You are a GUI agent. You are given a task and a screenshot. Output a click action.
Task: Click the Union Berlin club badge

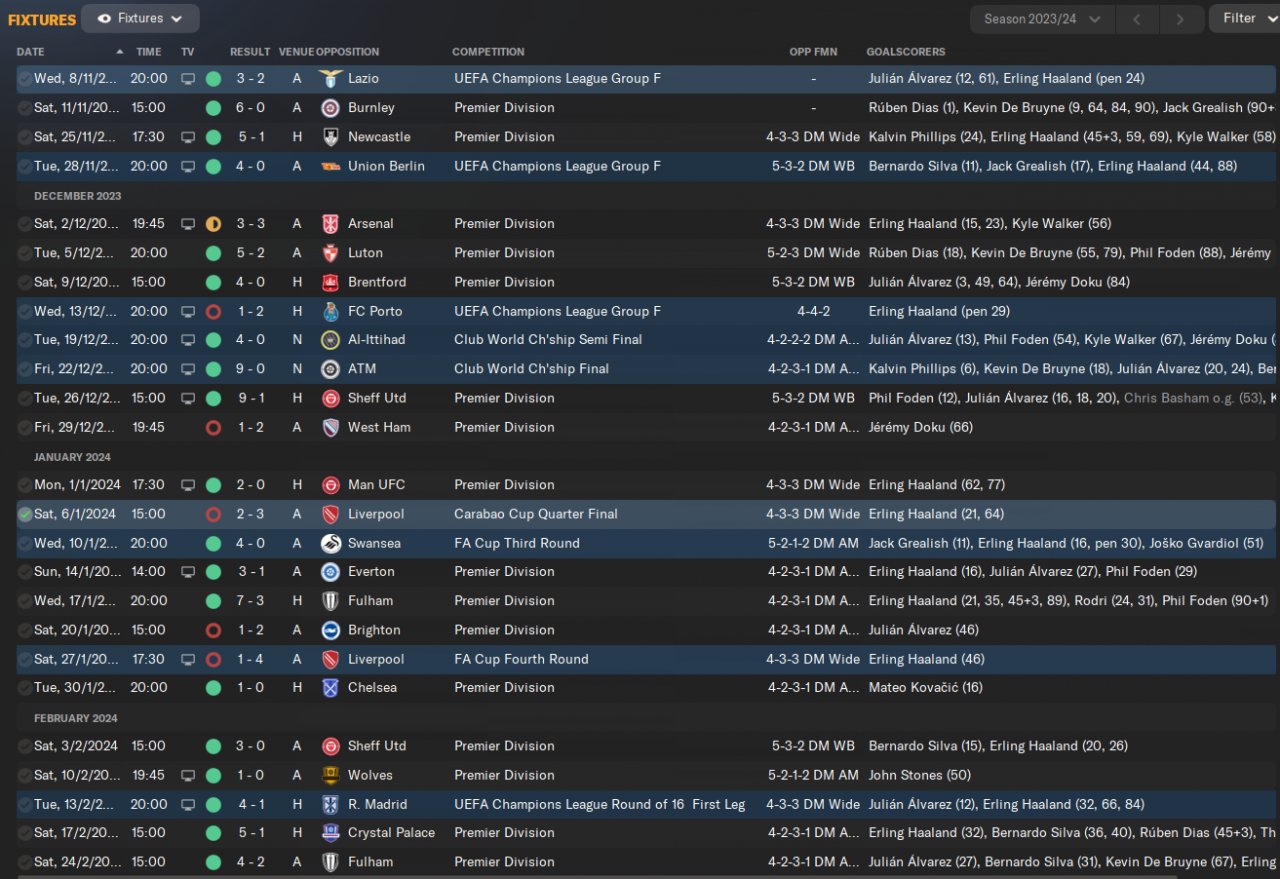coord(330,166)
